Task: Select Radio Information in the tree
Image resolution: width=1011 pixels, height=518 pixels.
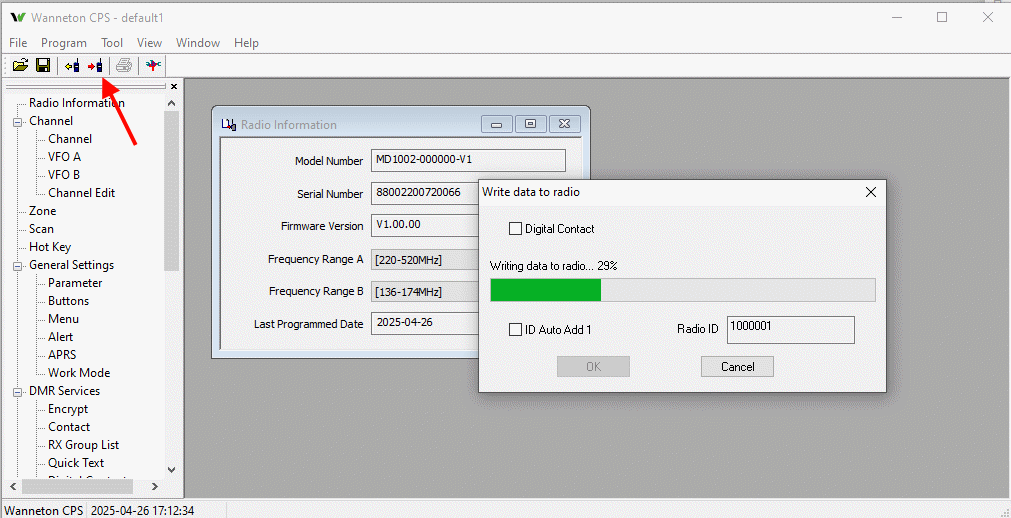Action: coord(77,103)
